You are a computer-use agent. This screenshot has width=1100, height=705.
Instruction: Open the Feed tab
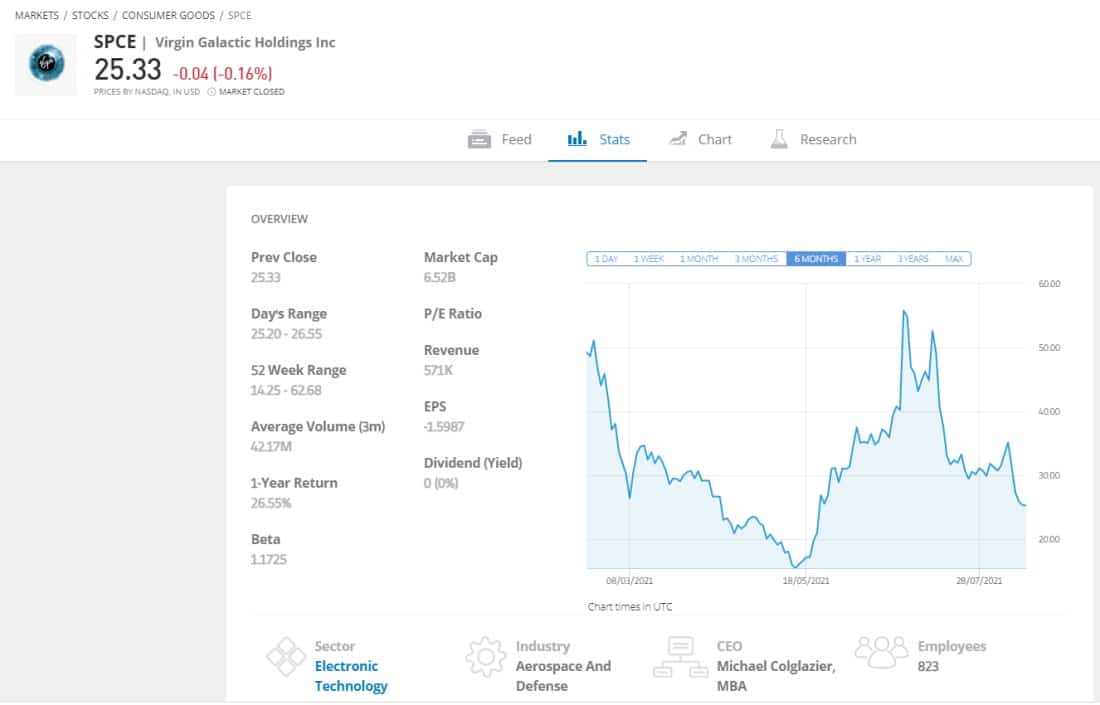(499, 140)
